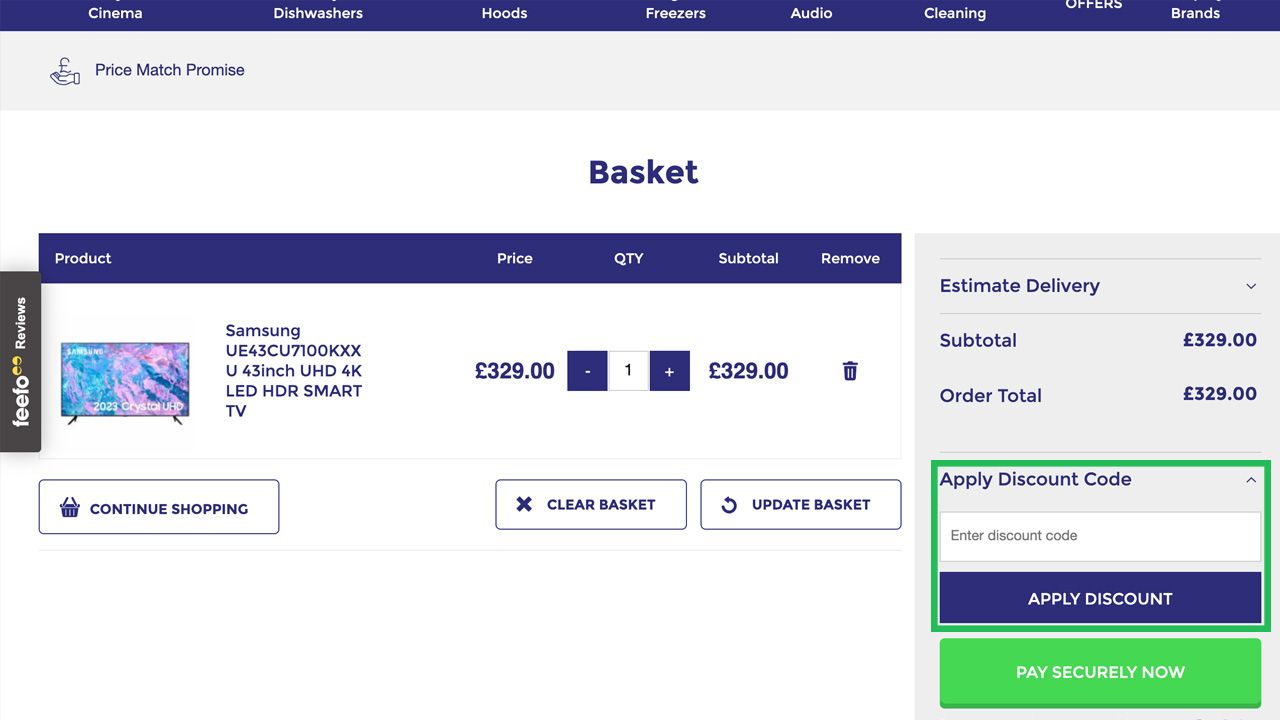1280x720 pixels.
Task: Click UPDATE BASKET button
Action: pyautogui.click(x=801, y=505)
